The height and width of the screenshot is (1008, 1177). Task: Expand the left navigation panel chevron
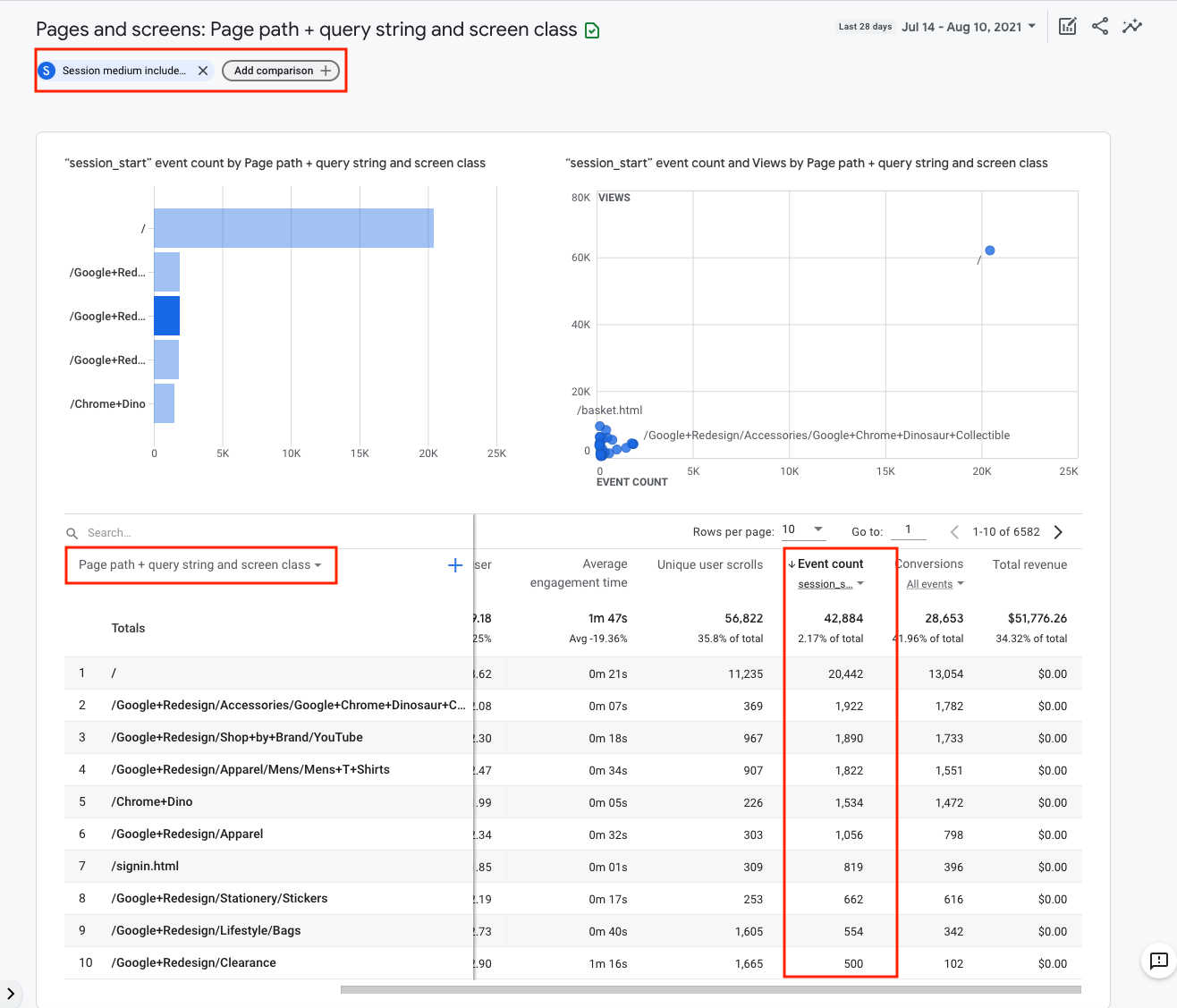12,993
